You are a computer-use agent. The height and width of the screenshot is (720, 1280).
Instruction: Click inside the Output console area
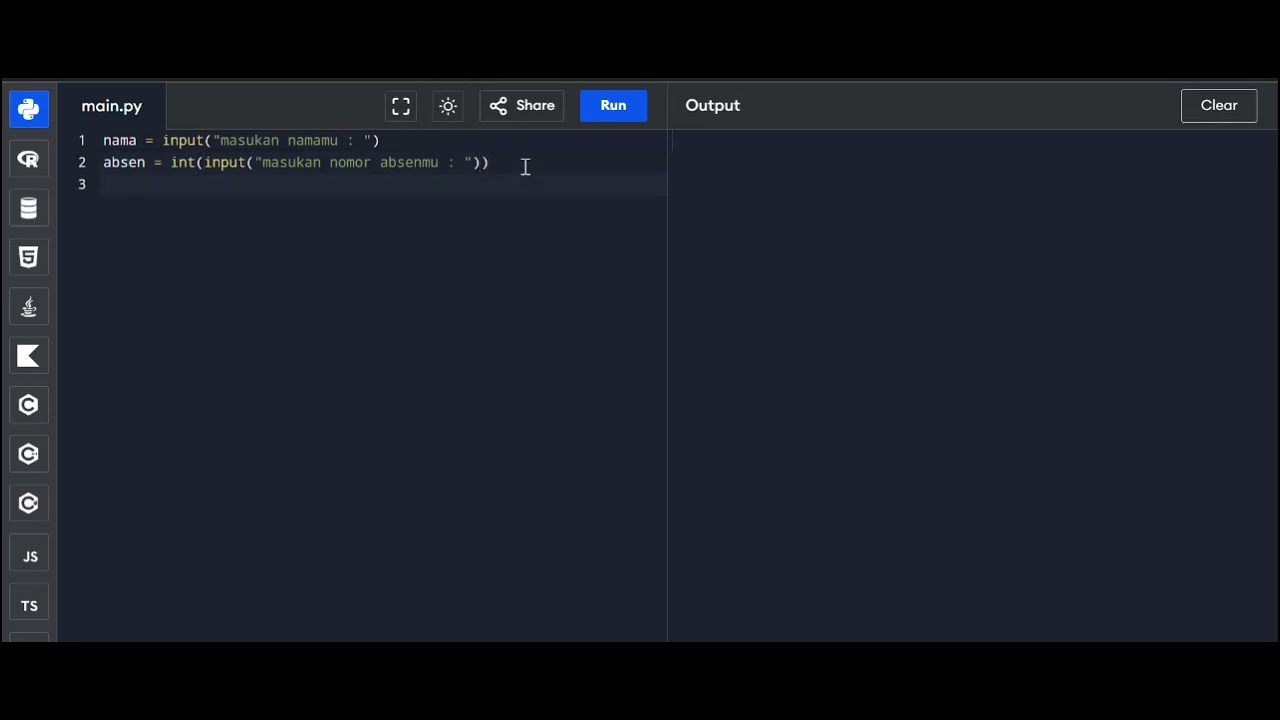975,385
